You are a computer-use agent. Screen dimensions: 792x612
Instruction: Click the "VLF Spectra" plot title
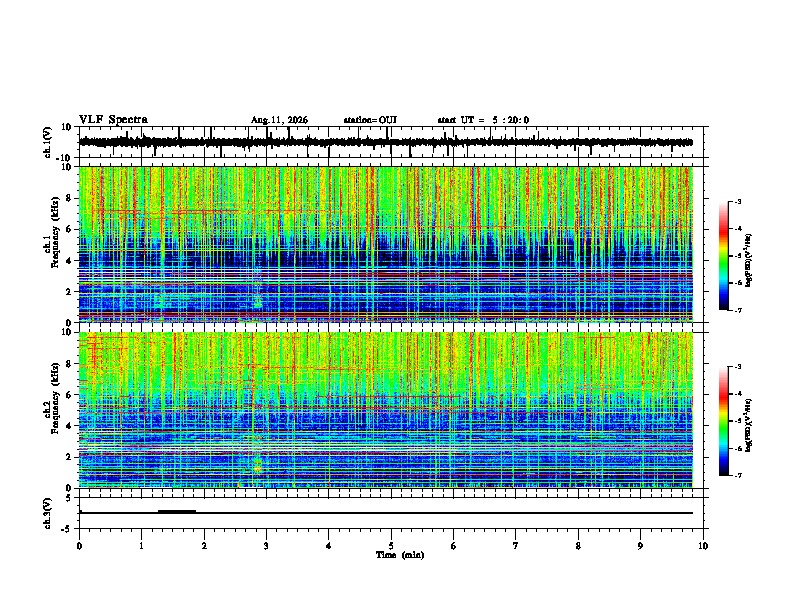[x=113, y=120]
